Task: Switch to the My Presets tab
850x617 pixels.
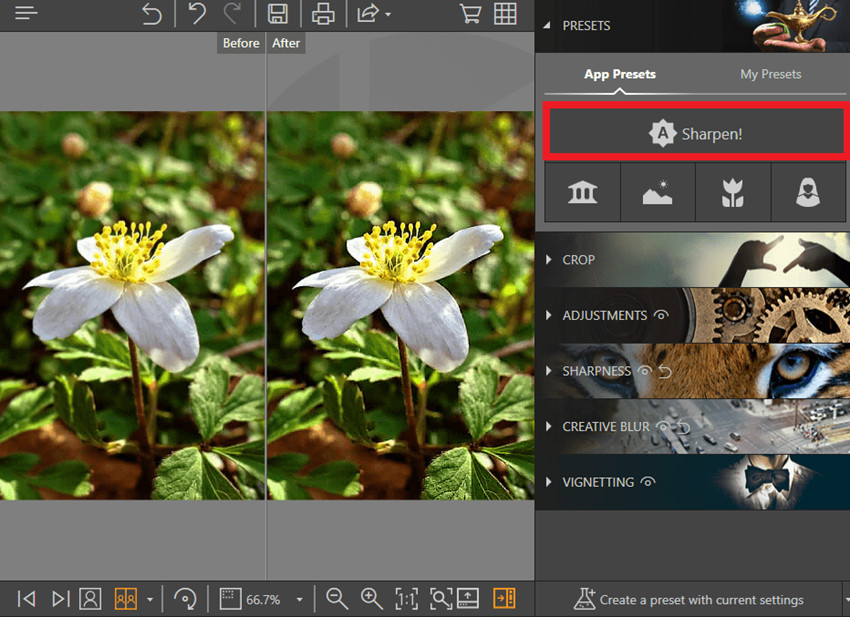Action: (x=770, y=74)
